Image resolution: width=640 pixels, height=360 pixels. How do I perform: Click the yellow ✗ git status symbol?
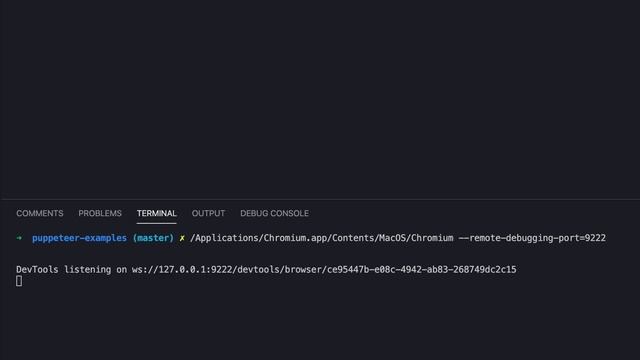tap(182, 238)
